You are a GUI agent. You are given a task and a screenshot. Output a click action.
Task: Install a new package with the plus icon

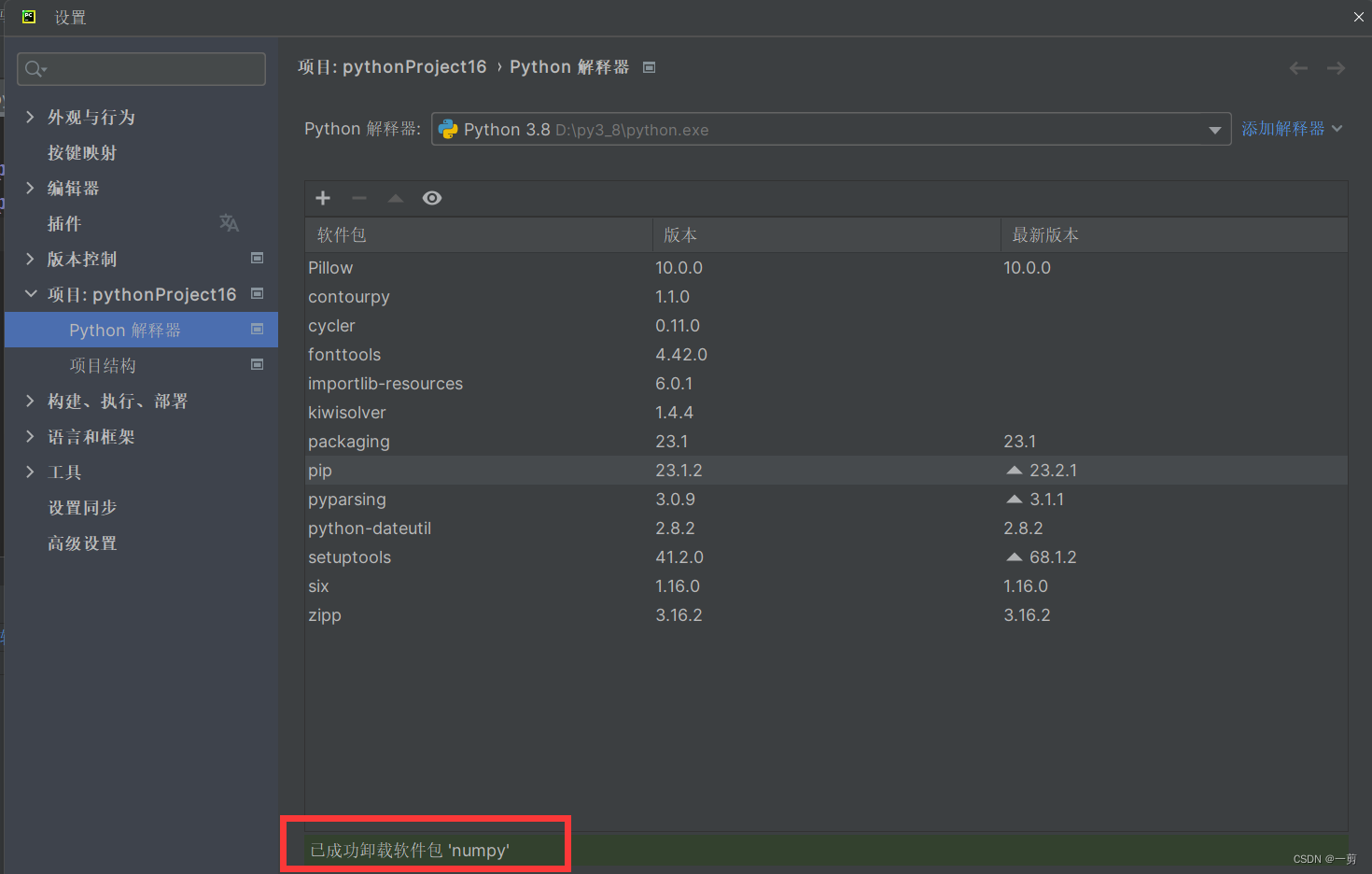[x=322, y=198]
